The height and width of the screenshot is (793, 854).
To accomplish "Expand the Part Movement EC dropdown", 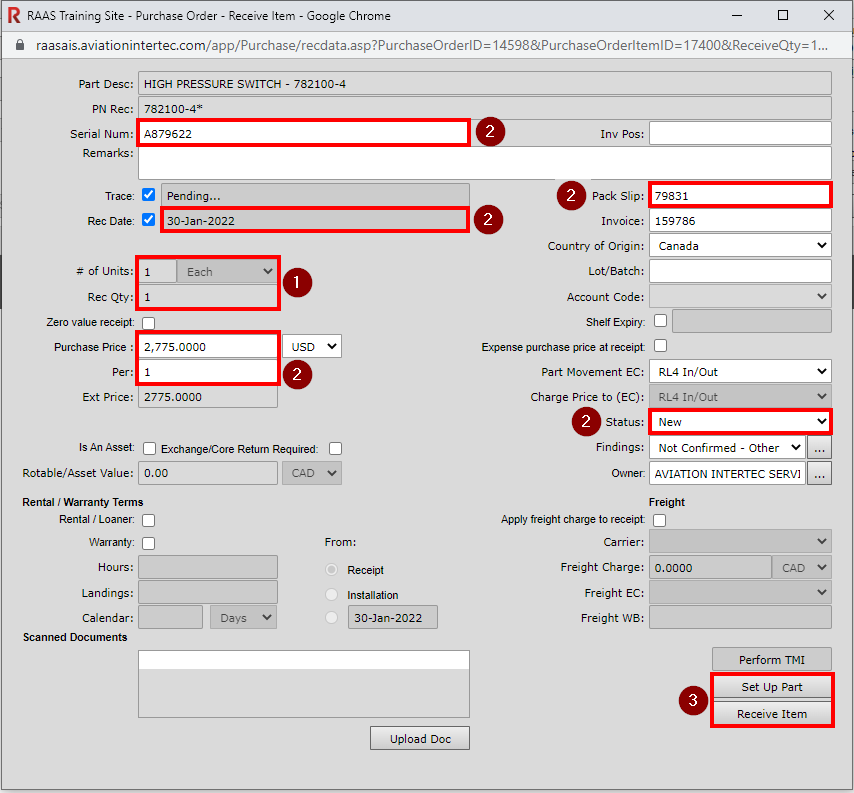I will (x=740, y=372).
